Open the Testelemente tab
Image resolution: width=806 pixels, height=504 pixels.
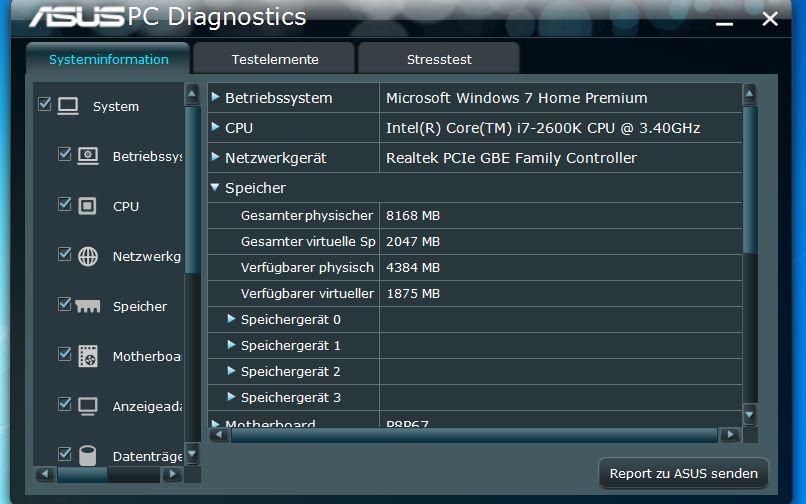(274, 59)
